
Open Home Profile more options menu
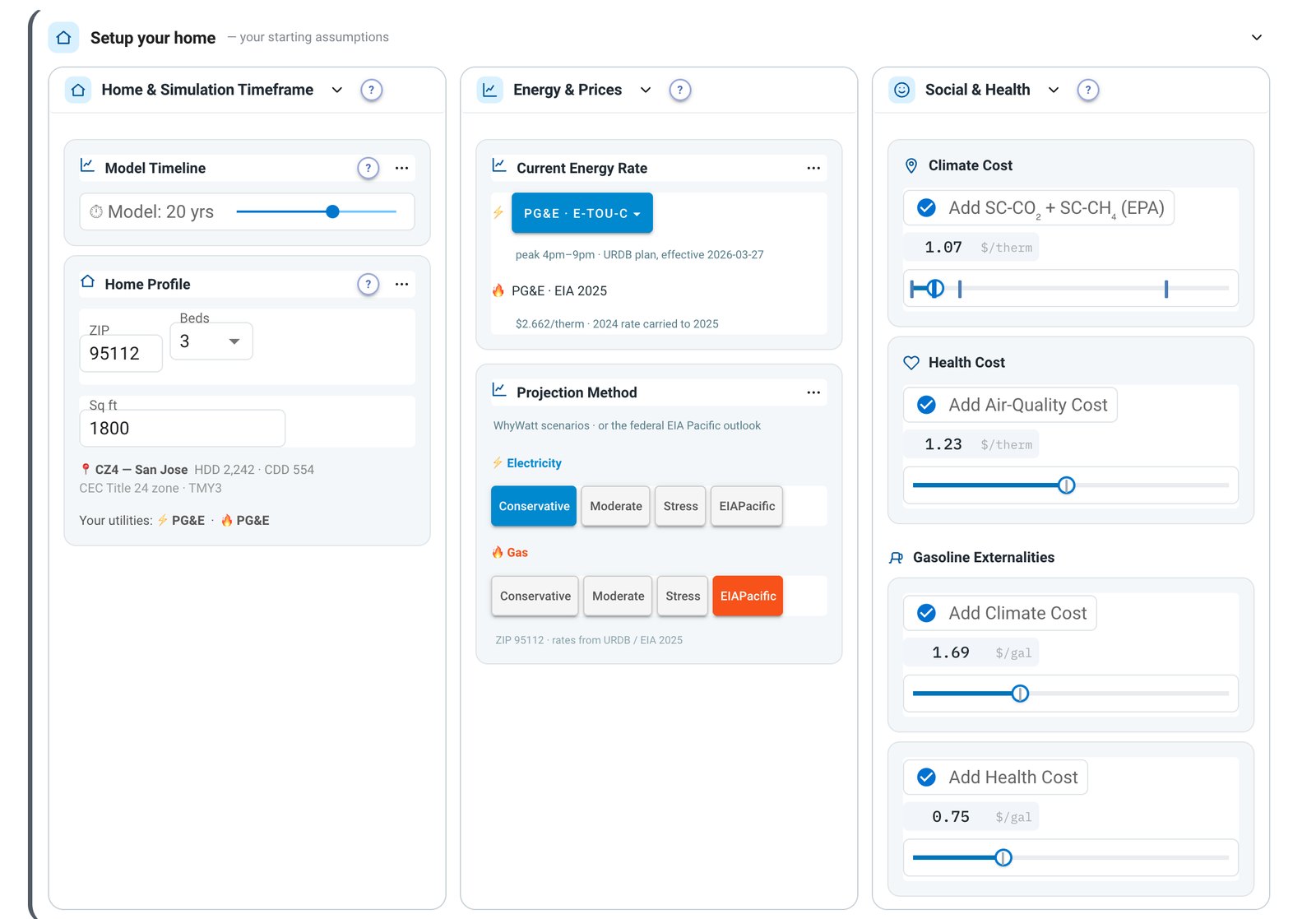click(x=401, y=284)
